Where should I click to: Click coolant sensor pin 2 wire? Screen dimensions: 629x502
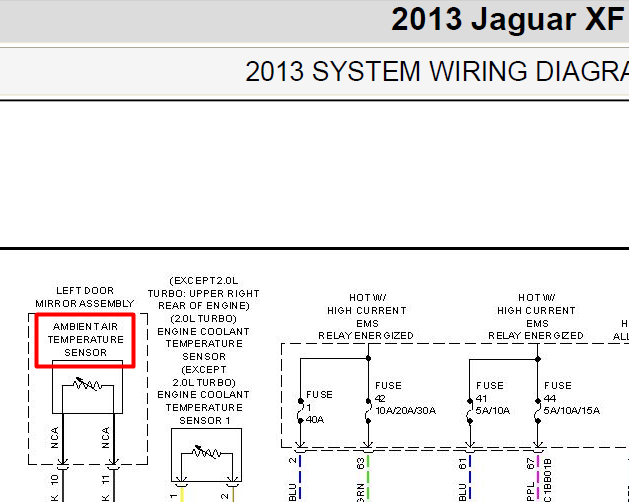pyautogui.click(x=233, y=493)
